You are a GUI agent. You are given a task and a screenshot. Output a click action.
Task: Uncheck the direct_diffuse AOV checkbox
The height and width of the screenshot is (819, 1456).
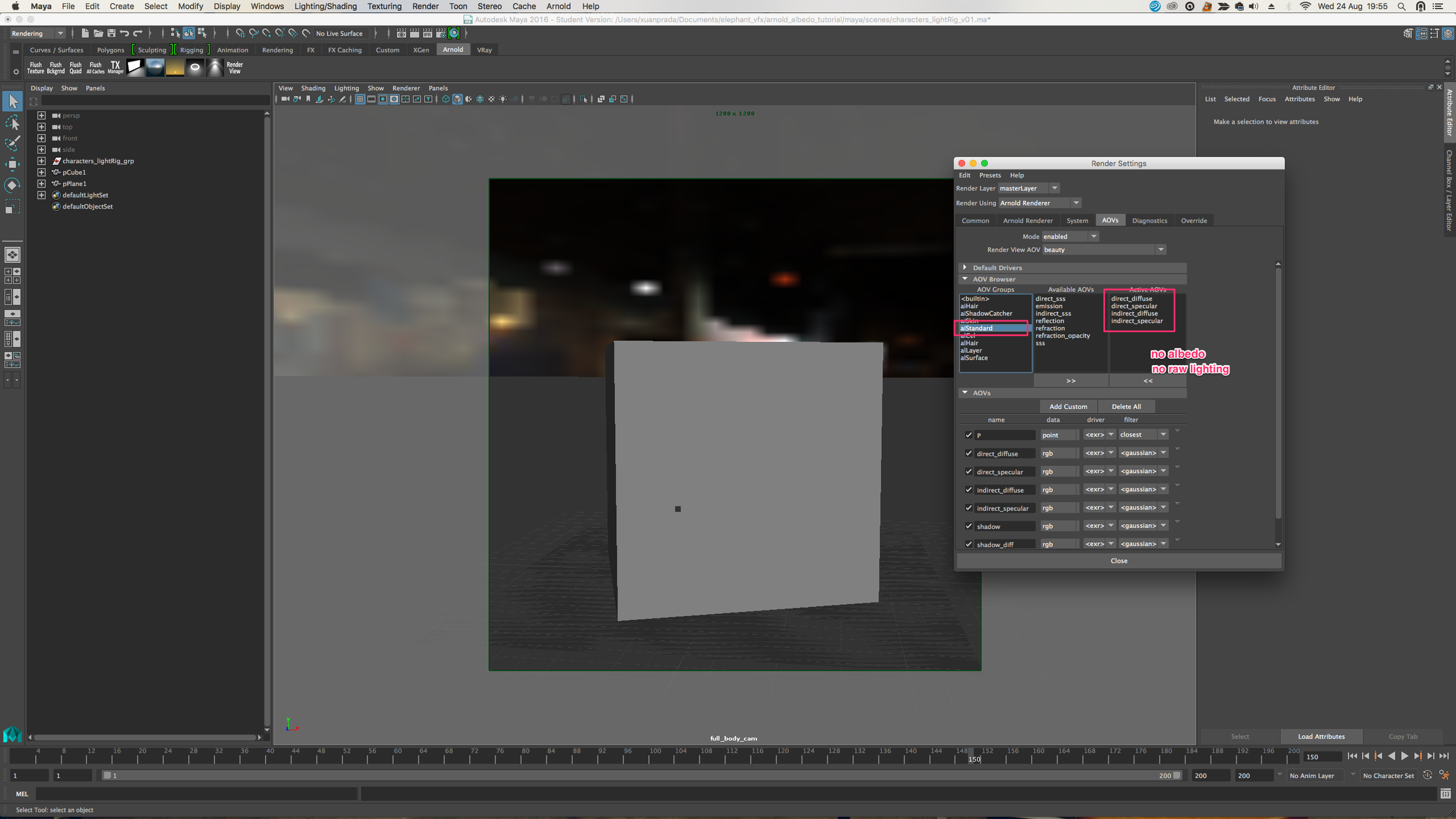coord(969,453)
